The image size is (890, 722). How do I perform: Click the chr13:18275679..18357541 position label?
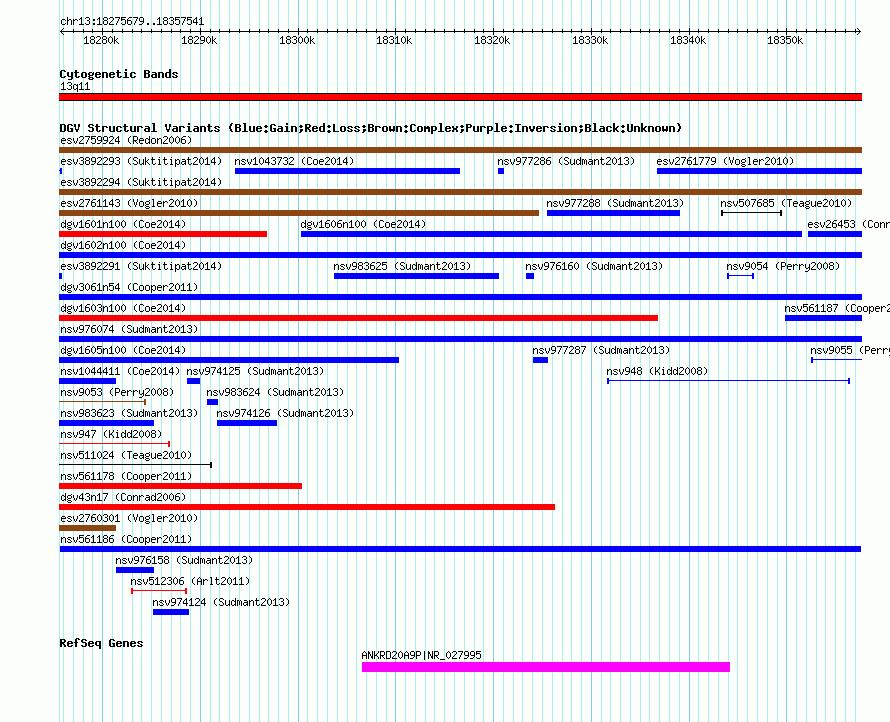[x=132, y=22]
